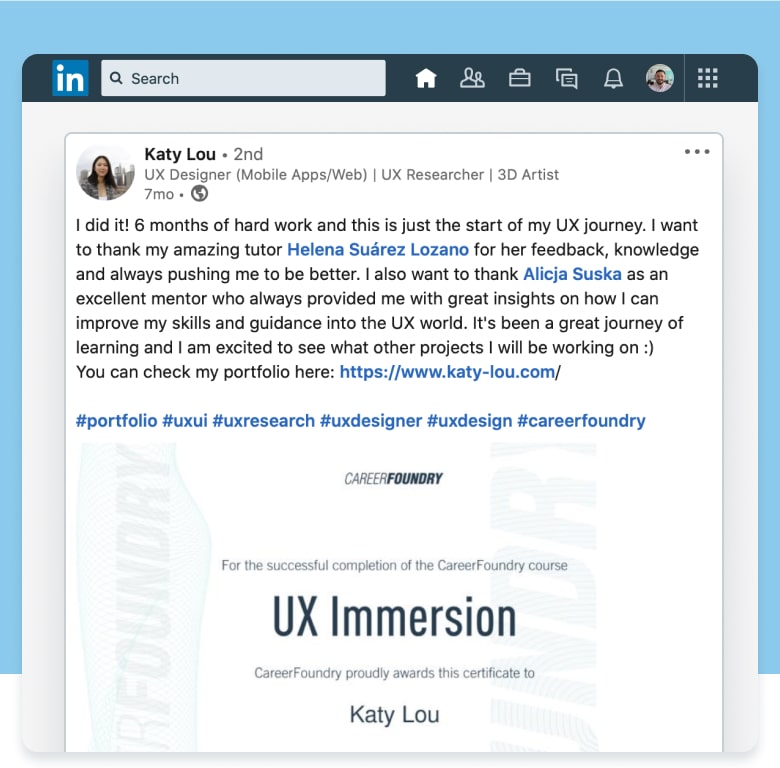Expand the Work apps grid menu
Image resolution: width=780 pixels, height=768 pixels.
pyautogui.click(x=708, y=78)
